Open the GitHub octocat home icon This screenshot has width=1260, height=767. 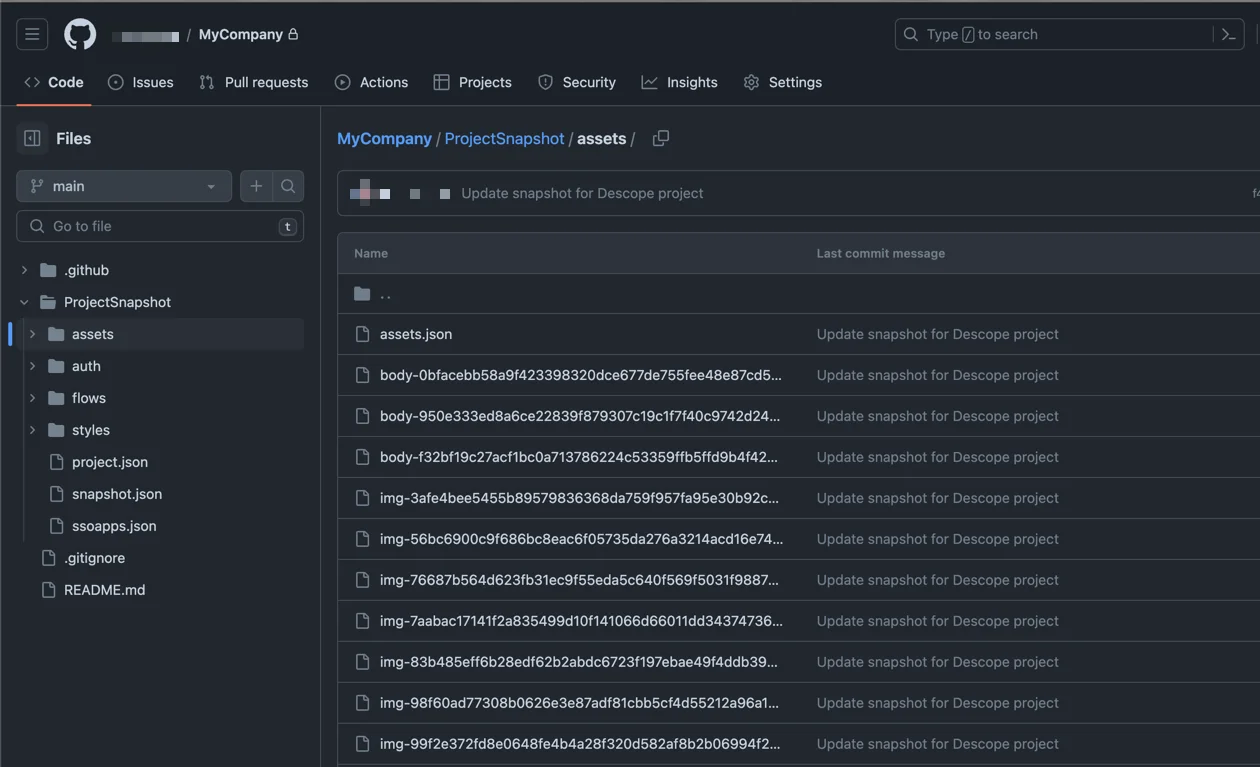click(79, 33)
